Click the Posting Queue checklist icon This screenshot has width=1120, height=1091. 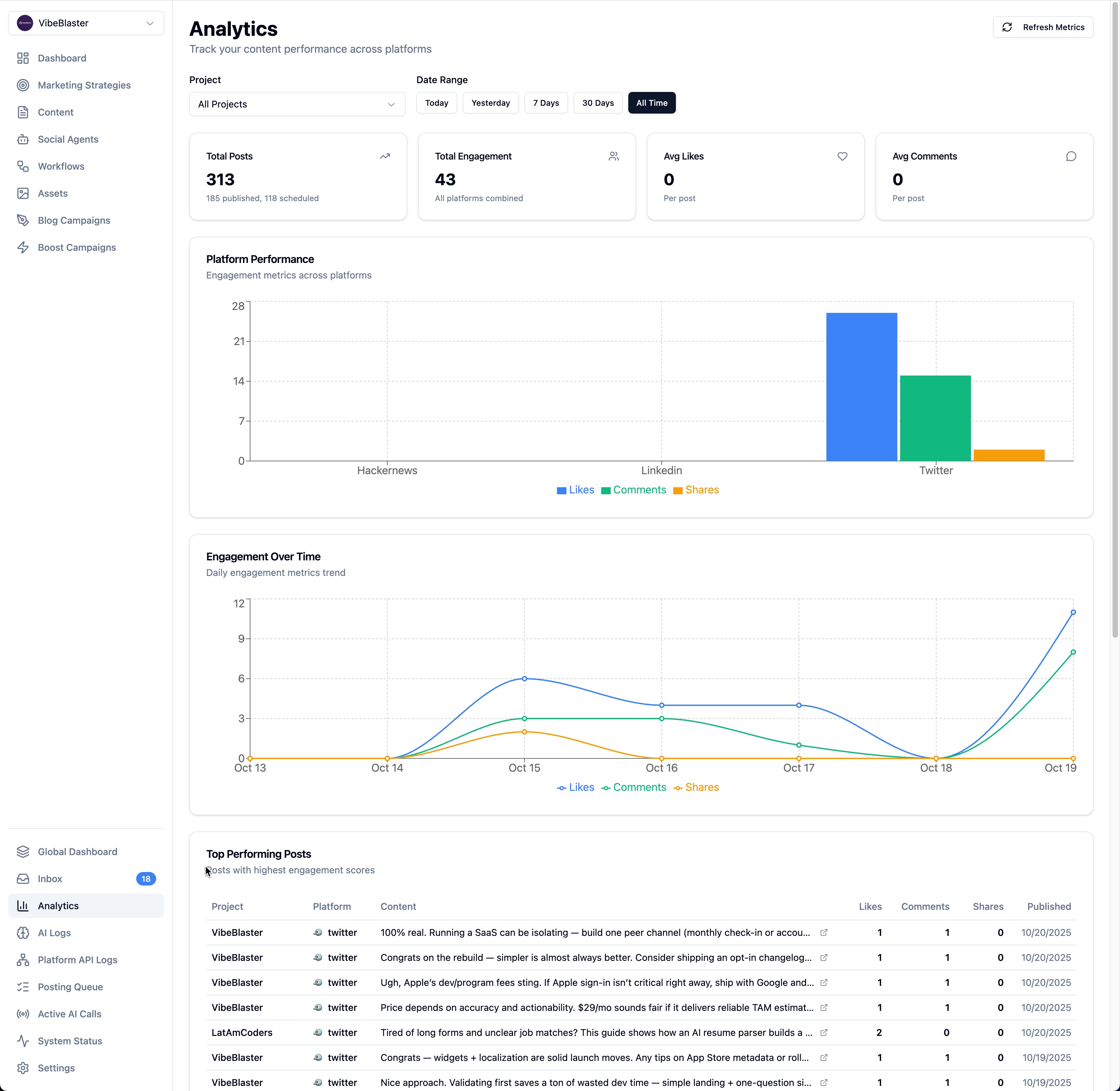pyautogui.click(x=23, y=987)
